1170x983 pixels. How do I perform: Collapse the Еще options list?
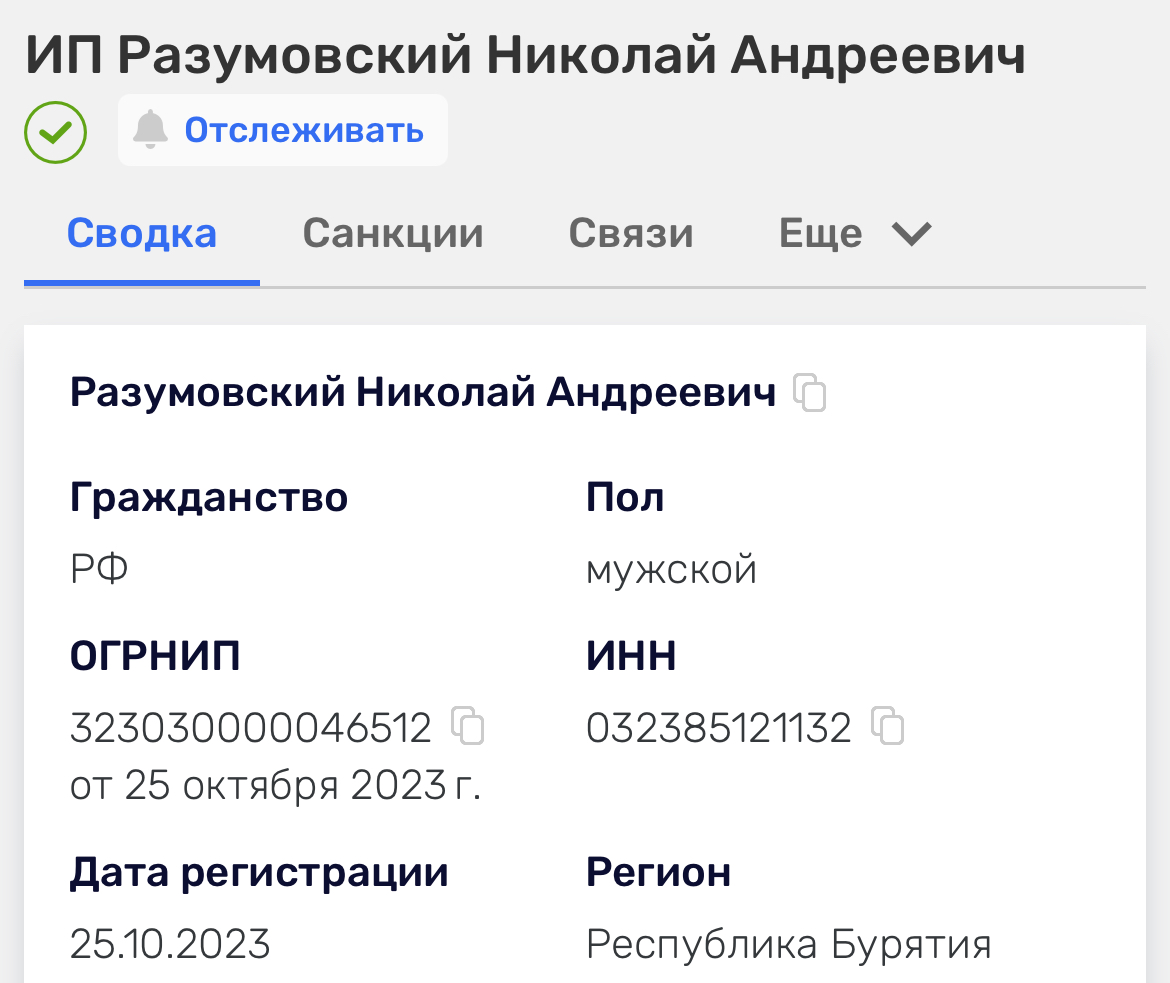point(855,232)
